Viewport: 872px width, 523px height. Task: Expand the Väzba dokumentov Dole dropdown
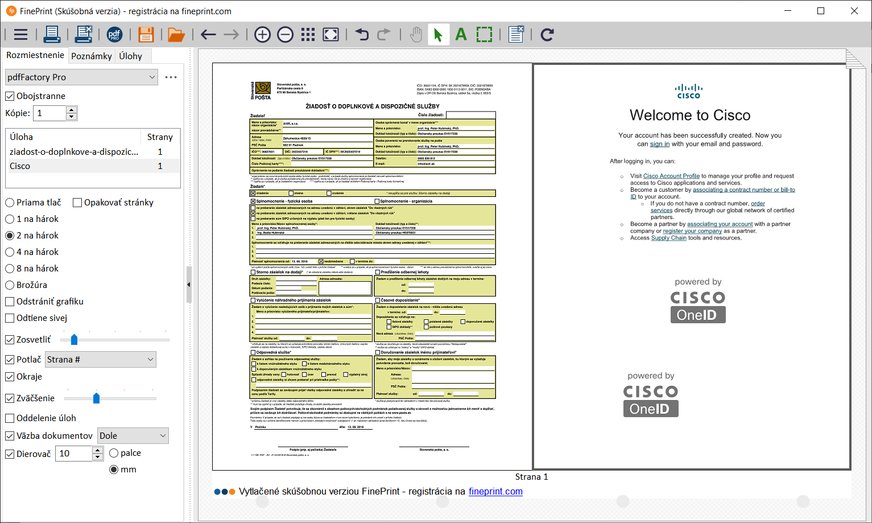(x=132, y=435)
